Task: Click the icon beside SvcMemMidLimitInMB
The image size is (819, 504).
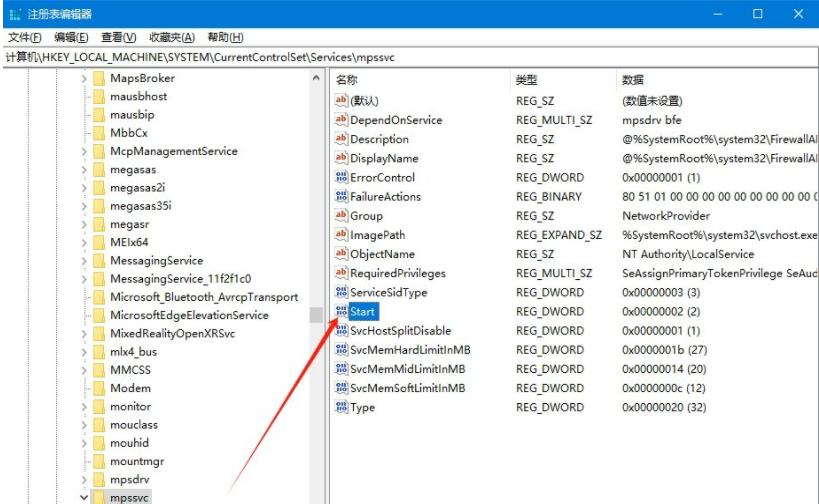Action: pyautogui.click(x=341, y=369)
